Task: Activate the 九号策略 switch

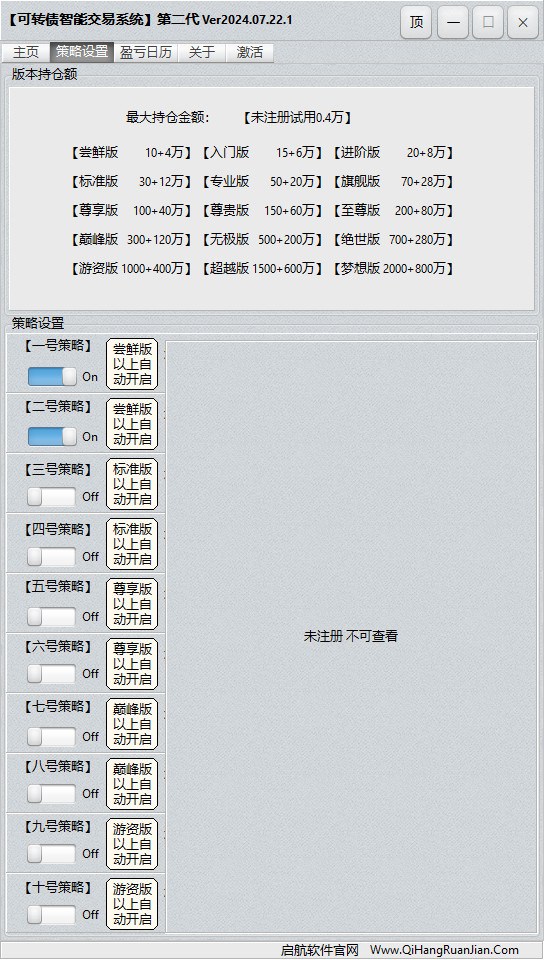Action: tap(51, 853)
